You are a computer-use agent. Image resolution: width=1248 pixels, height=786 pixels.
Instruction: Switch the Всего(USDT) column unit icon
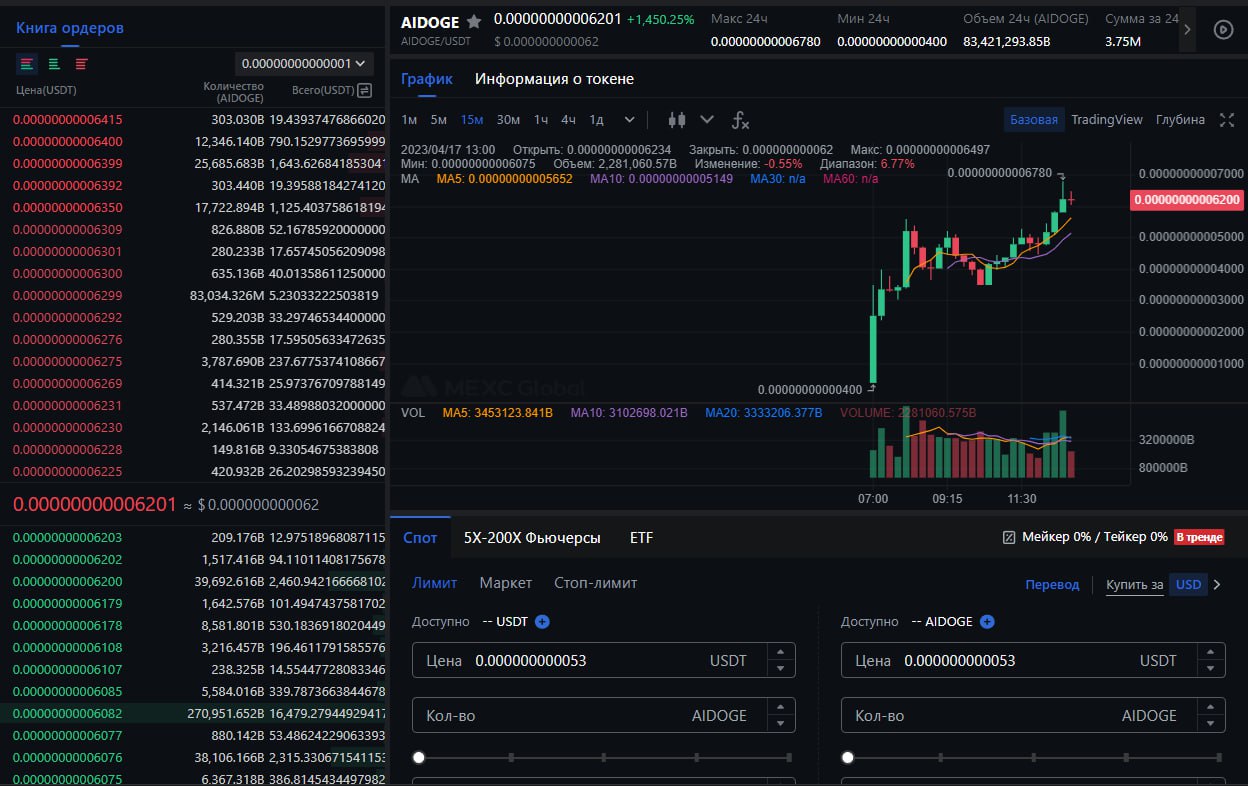click(365, 91)
